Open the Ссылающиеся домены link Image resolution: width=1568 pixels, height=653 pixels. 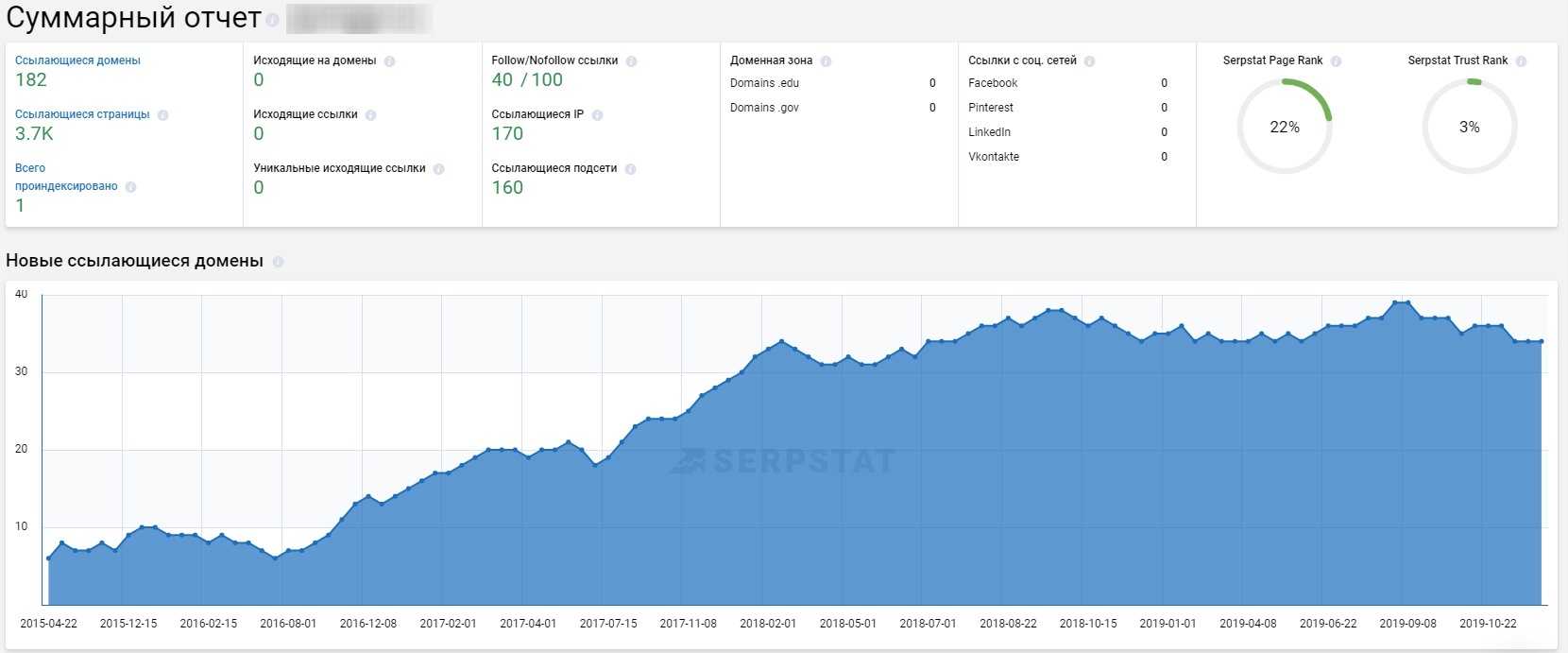click(x=77, y=60)
